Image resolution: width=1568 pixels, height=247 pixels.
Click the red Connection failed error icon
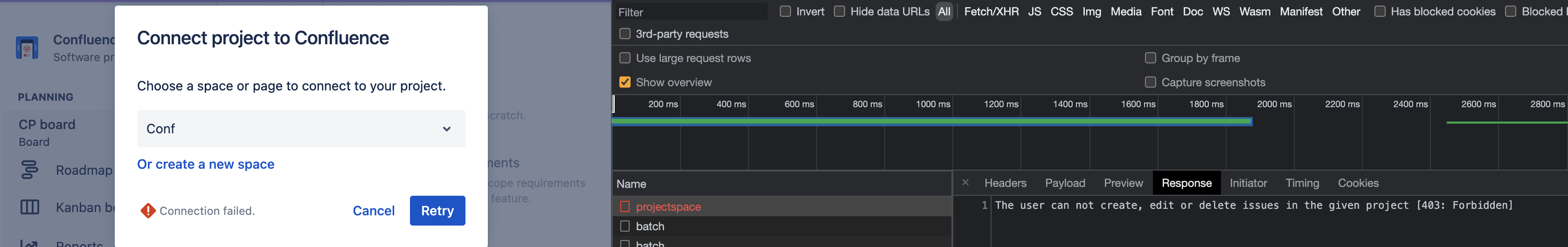click(x=147, y=211)
